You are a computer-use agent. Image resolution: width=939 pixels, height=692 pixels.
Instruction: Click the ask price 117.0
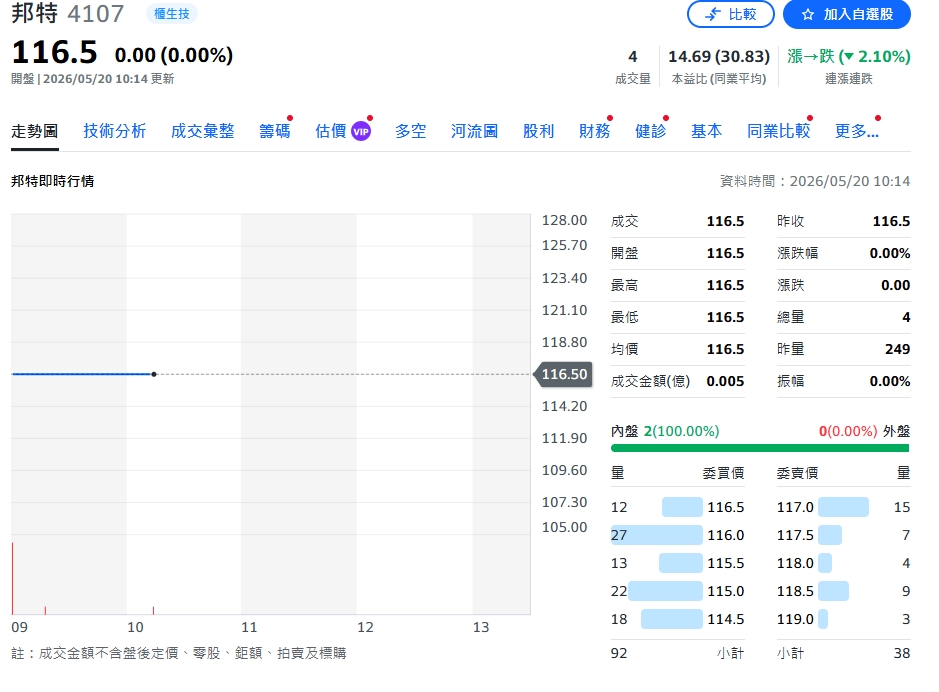[795, 507]
